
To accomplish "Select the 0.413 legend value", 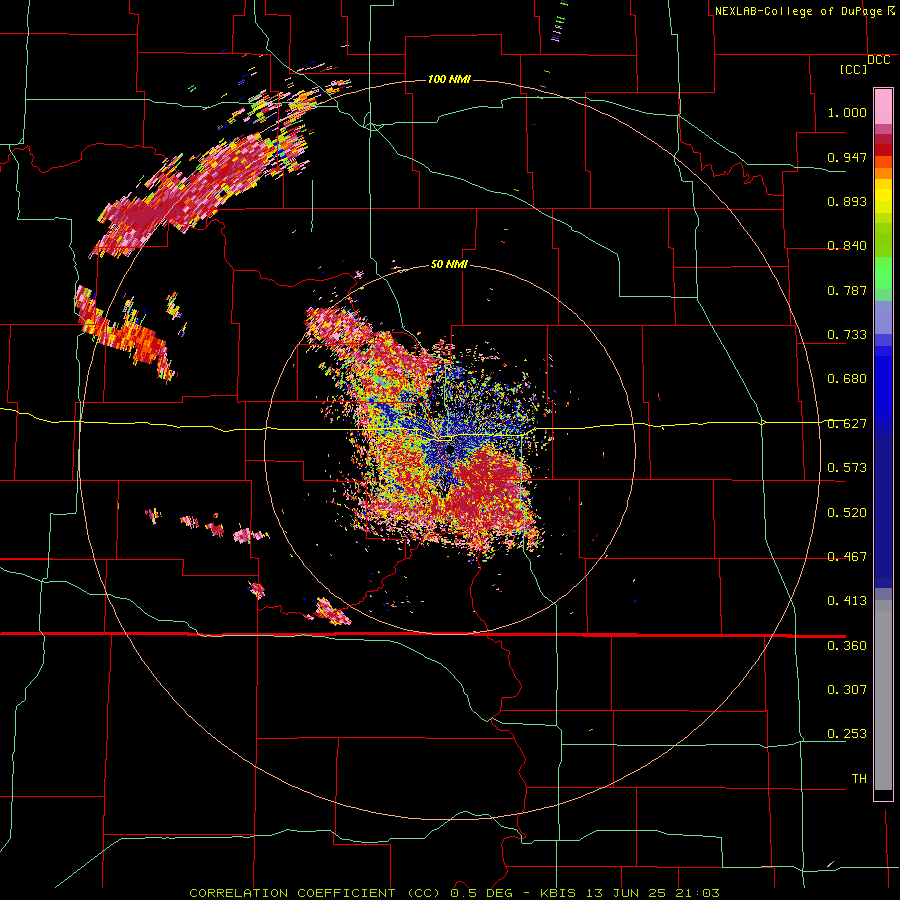I will [x=847, y=601].
